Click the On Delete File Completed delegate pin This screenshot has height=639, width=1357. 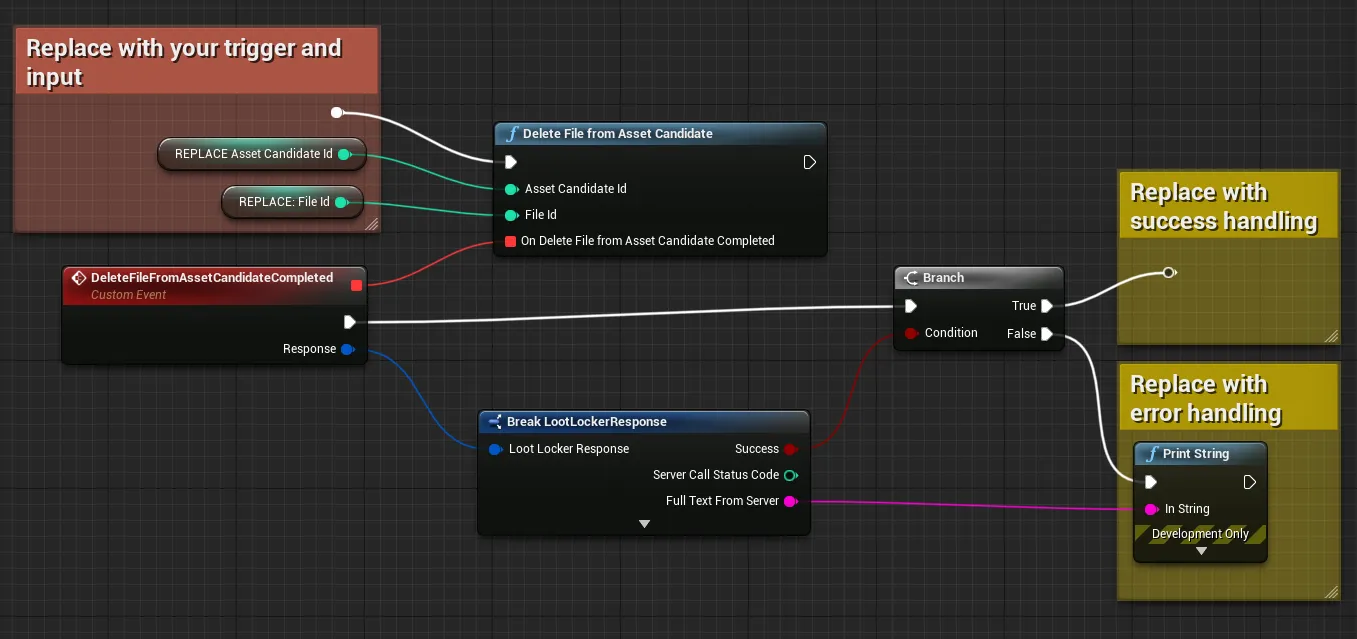[511, 241]
